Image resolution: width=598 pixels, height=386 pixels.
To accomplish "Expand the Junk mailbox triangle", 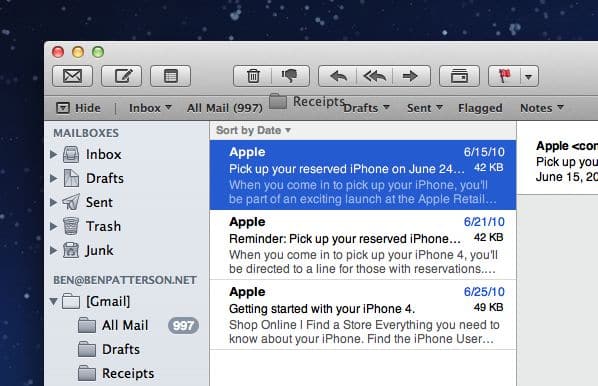I will click(x=53, y=250).
